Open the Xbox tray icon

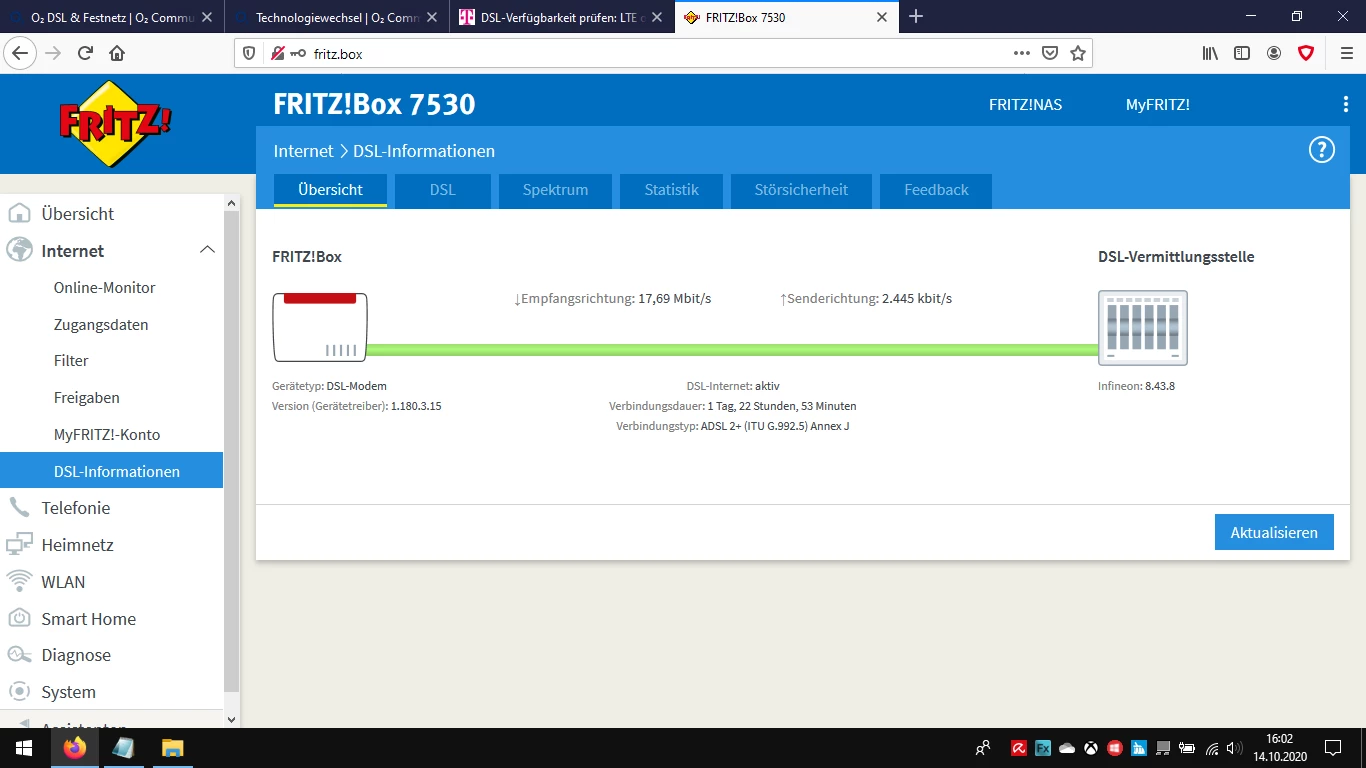click(x=1091, y=748)
